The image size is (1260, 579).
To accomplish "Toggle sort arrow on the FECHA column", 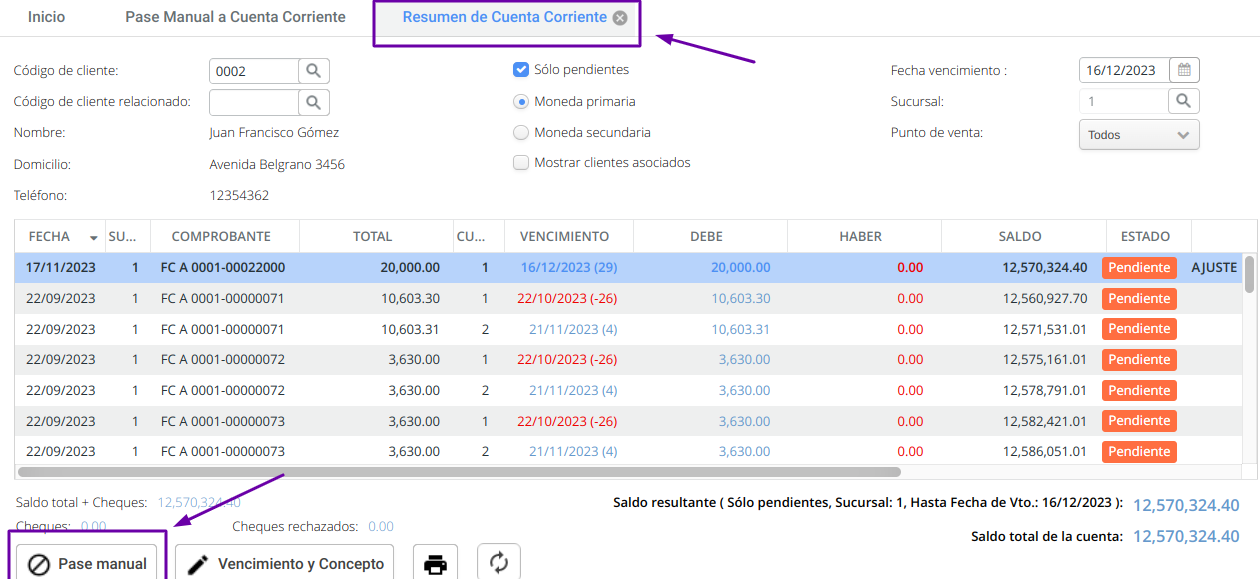I will click(94, 238).
